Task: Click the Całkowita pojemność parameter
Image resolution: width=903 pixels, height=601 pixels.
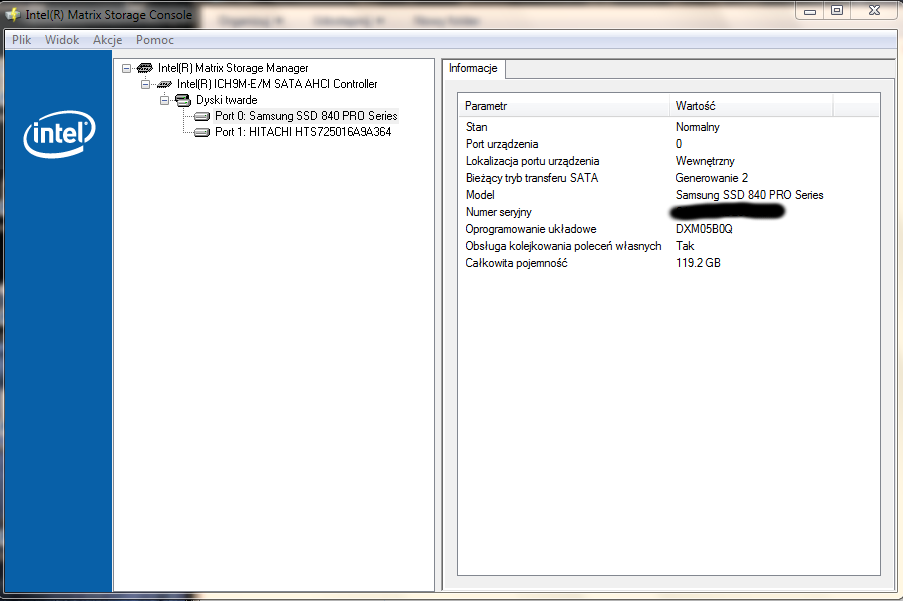Action: 516,263
